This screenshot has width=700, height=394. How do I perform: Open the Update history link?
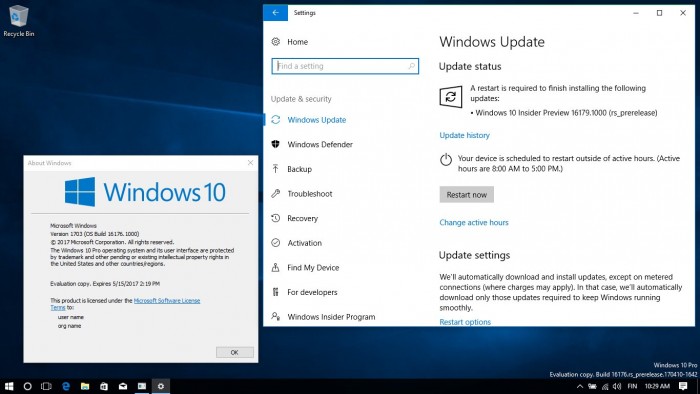(x=464, y=135)
